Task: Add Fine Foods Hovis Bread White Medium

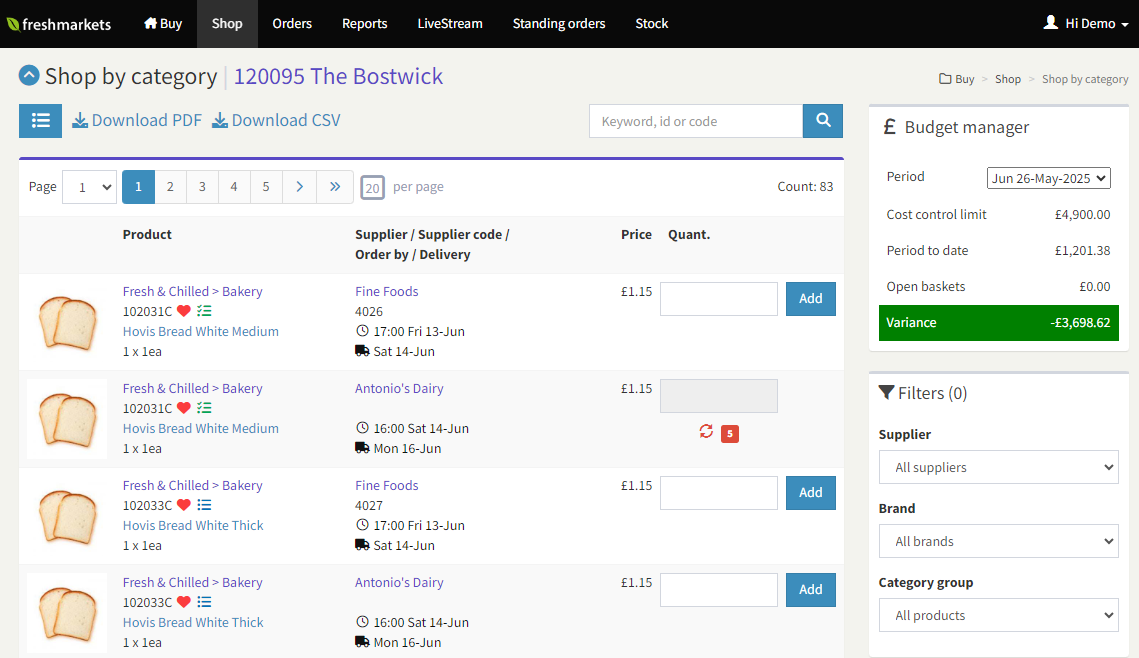Action: click(811, 298)
